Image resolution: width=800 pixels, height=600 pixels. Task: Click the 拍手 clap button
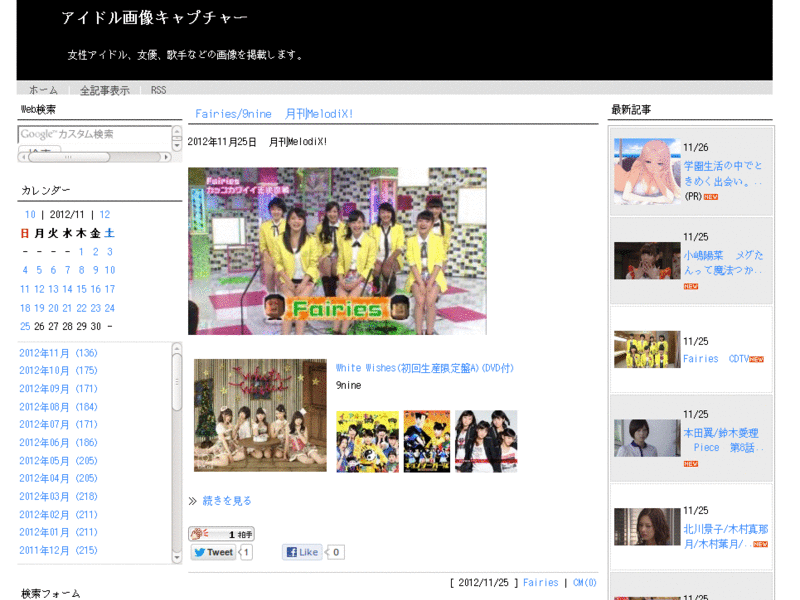pyautogui.click(x=221, y=534)
